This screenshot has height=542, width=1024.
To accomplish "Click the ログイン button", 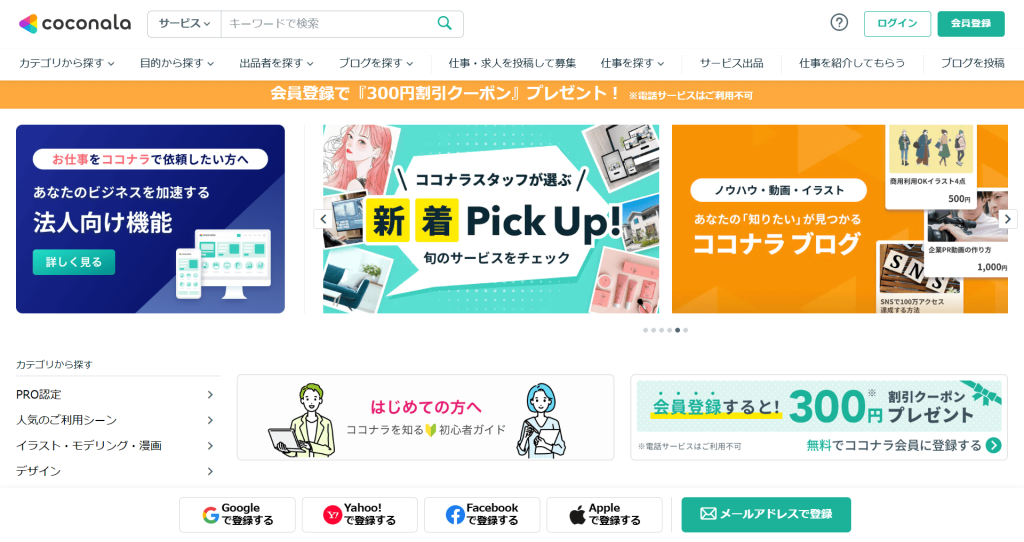I will pyautogui.click(x=897, y=24).
